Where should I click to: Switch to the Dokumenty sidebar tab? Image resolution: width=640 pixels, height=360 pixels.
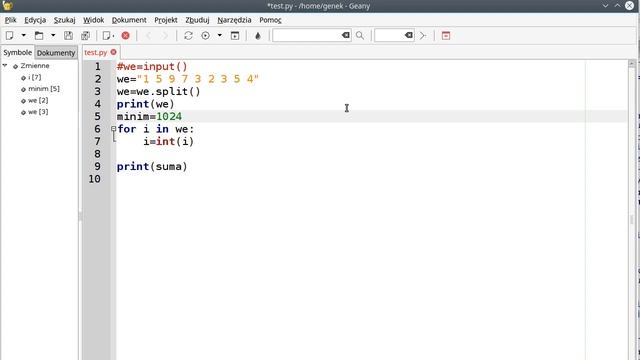point(56,53)
